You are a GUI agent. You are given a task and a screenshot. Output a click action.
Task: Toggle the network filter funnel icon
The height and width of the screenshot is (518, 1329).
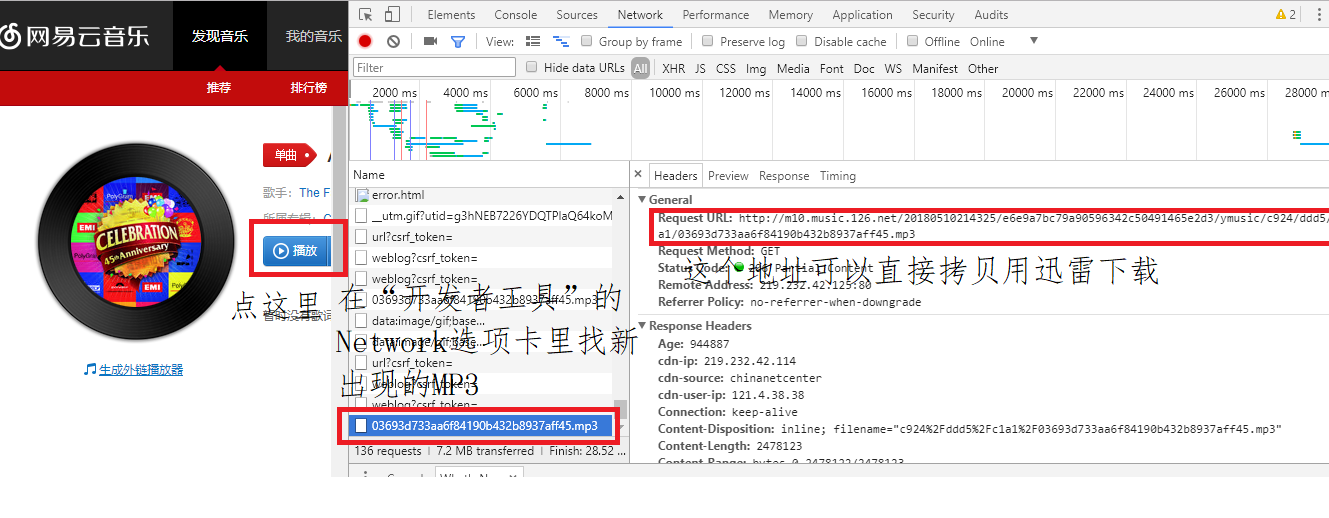(458, 42)
